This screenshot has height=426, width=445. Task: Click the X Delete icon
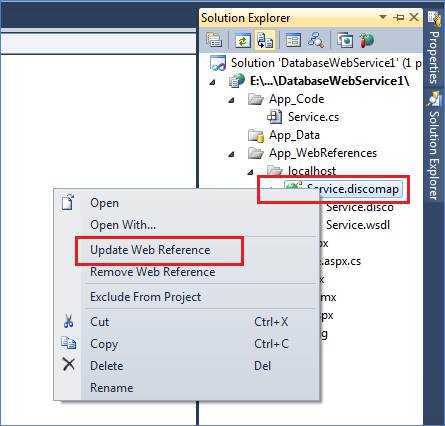69,364
